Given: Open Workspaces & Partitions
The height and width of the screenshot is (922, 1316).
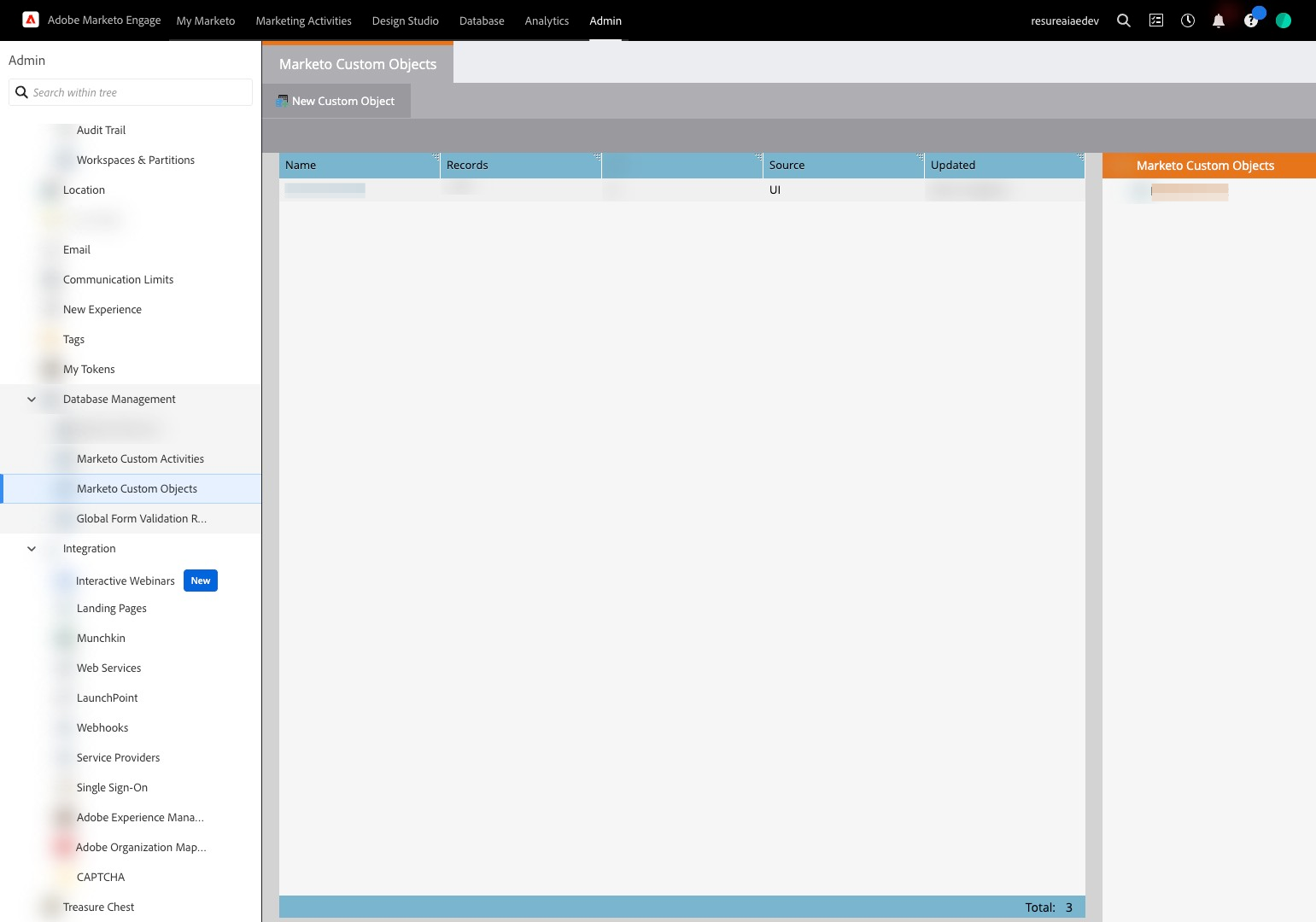Looking at the screenshot, I should point(136,160).
